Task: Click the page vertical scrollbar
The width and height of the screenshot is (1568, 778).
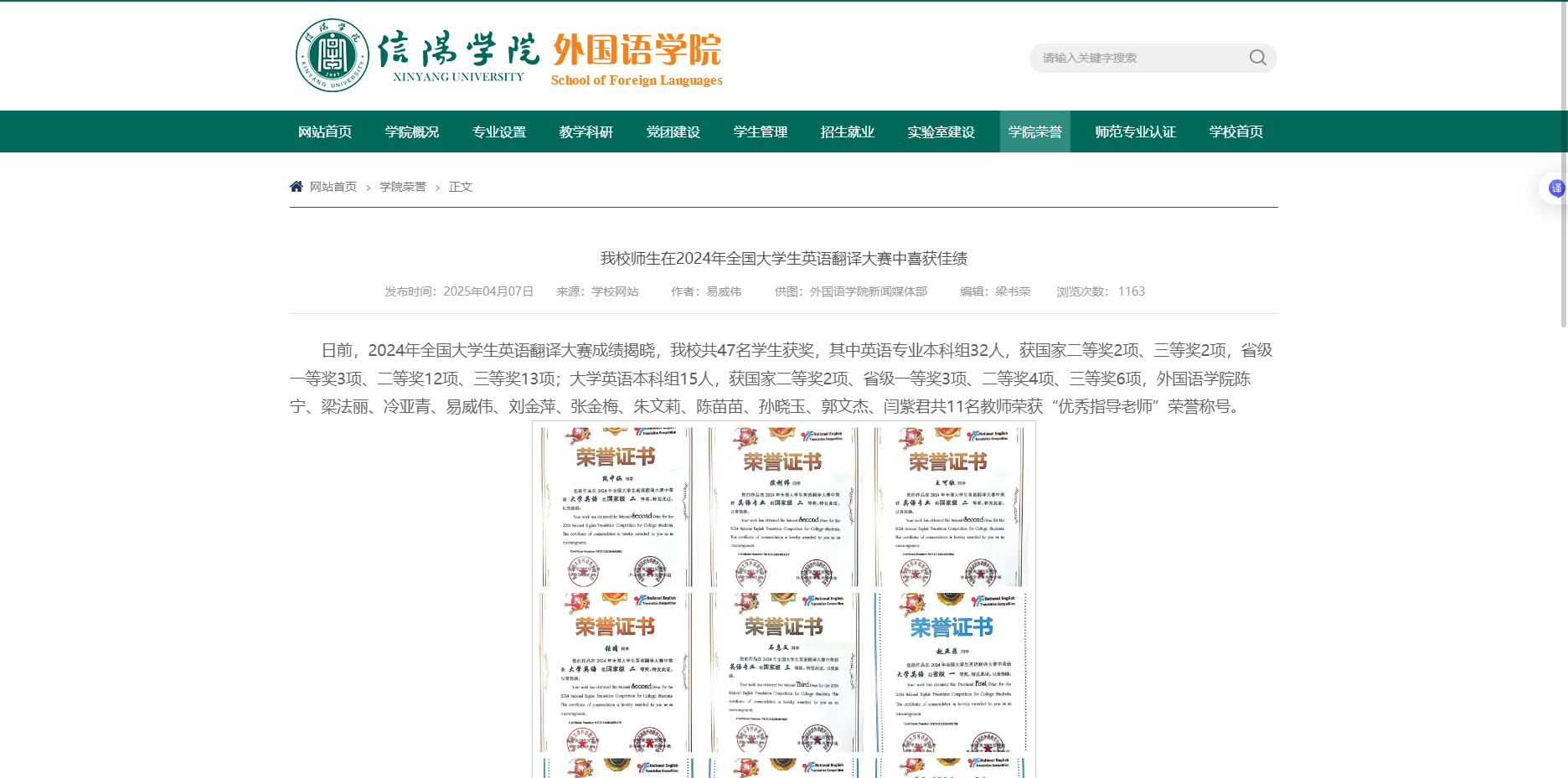Action: coord(1563,167)
